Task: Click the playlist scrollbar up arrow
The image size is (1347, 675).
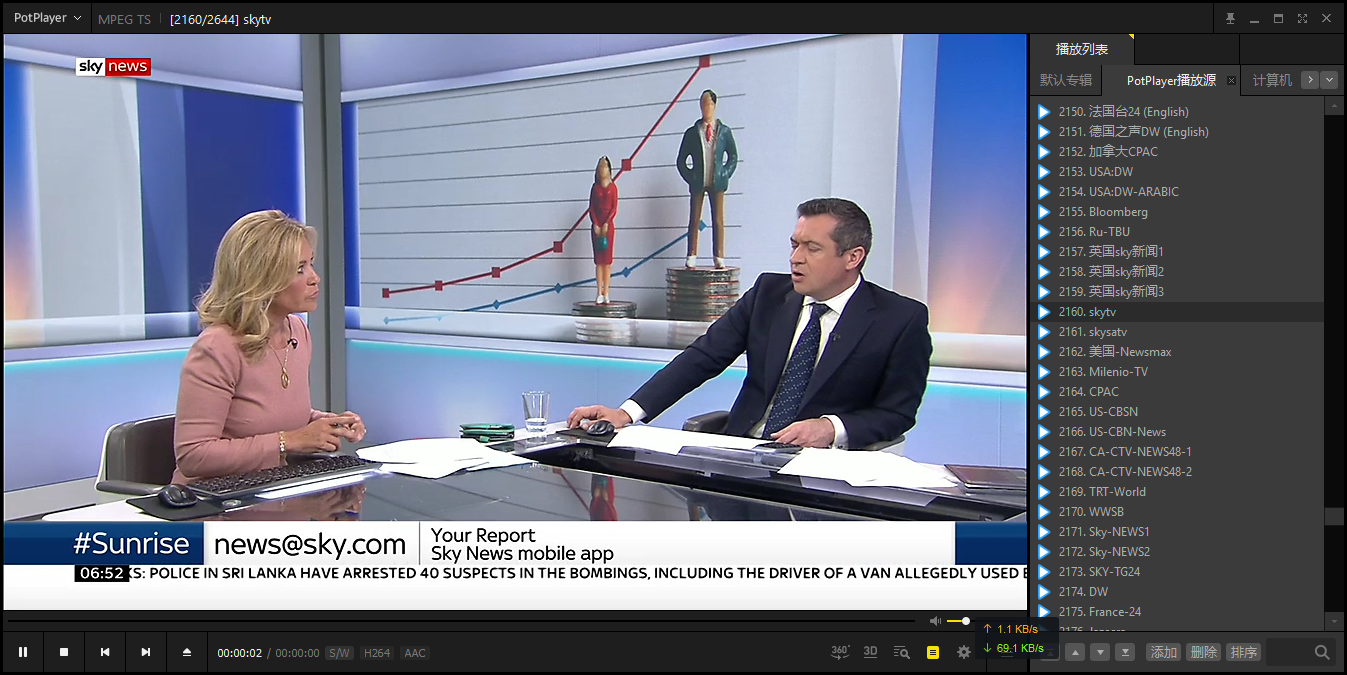Action: [x=1334, y=105]
